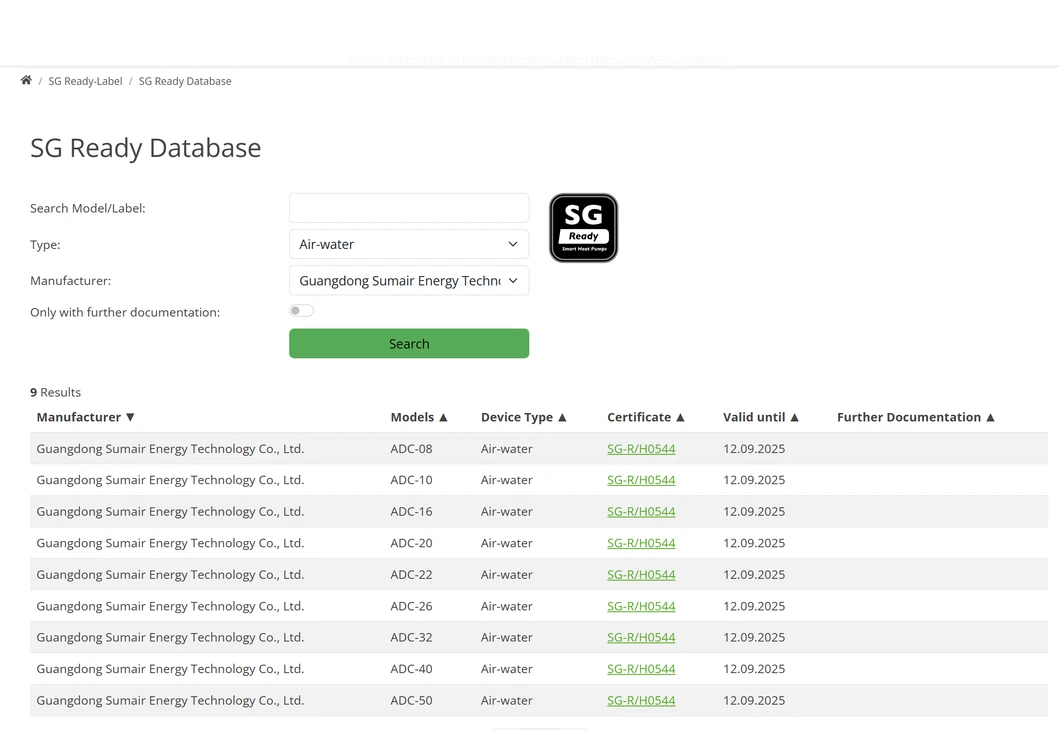Sort by Further Documentation column
The width and height of the screenshot is (1059, 730).
(x=915, y=417)
